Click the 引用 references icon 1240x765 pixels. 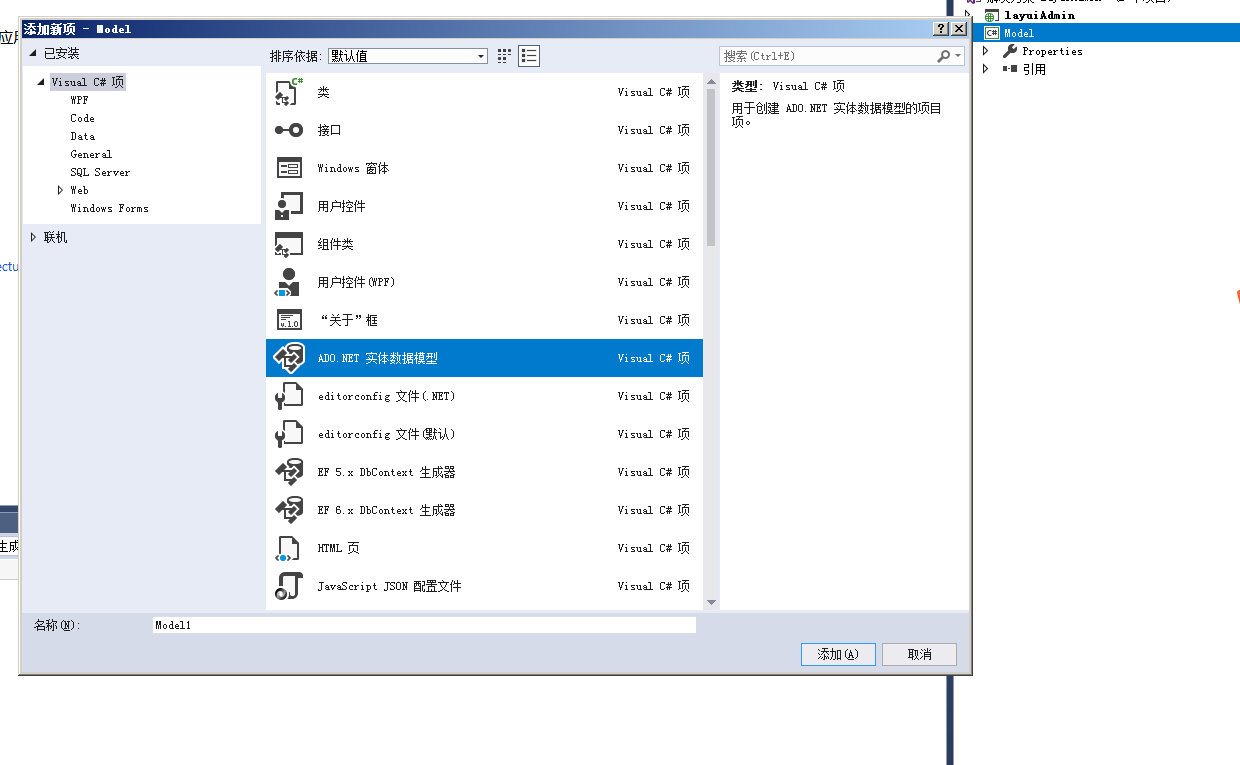[1010, 69]
